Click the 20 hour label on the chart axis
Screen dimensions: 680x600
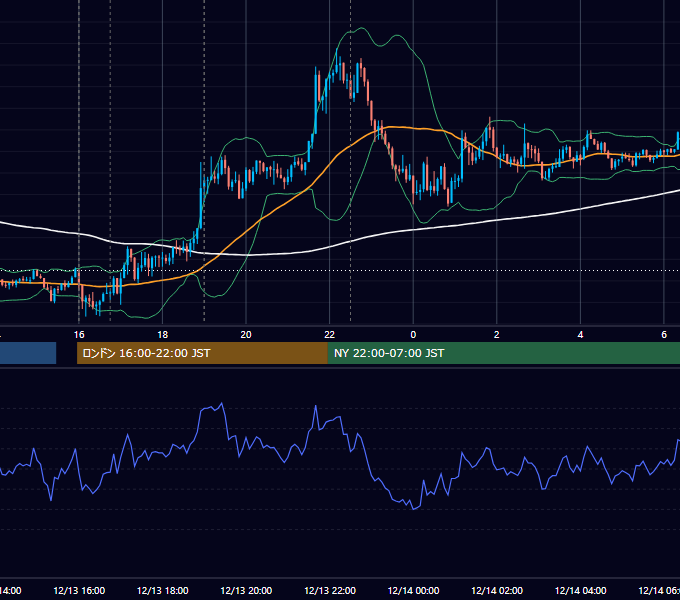246,335
